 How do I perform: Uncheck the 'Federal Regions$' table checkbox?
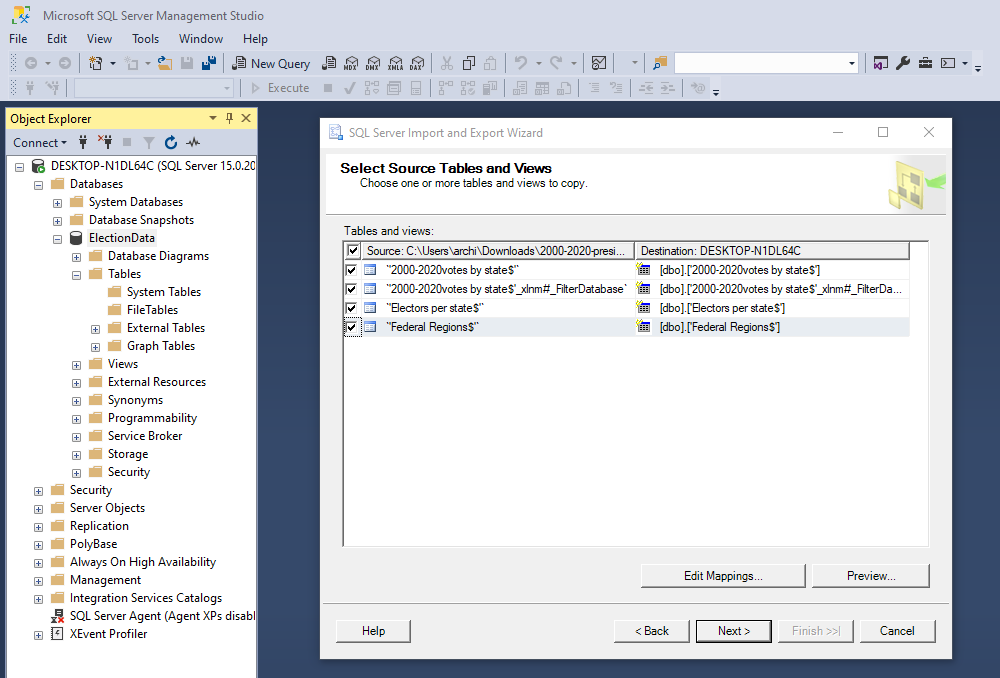click(353, 325)
